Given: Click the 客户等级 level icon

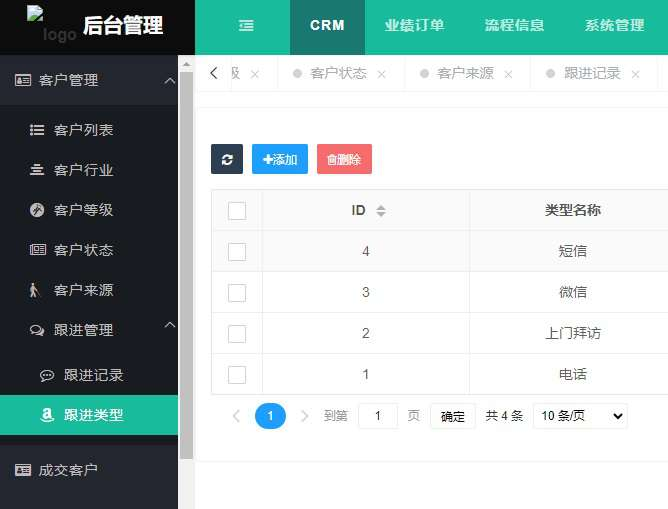Looking at the screenshot, I should 37,210.
